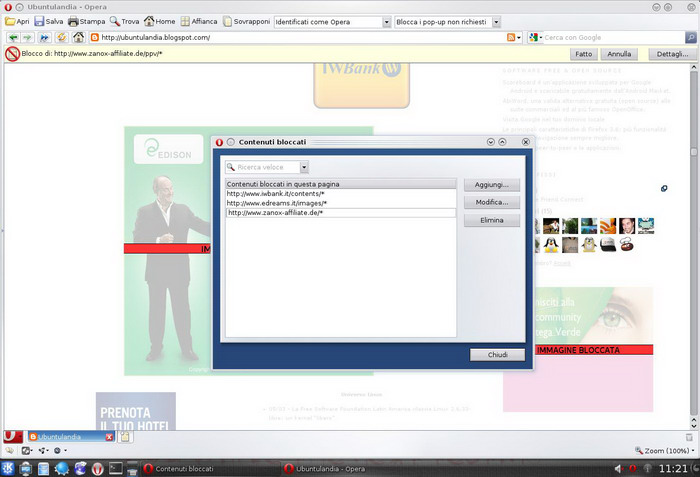Click the Stampa (print) toolbar icon

click(x=85, y=21)
